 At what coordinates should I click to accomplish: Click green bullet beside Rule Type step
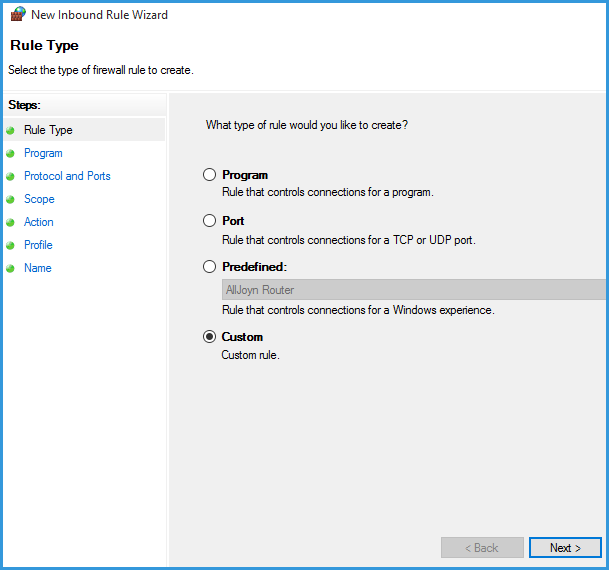(11, 130)
